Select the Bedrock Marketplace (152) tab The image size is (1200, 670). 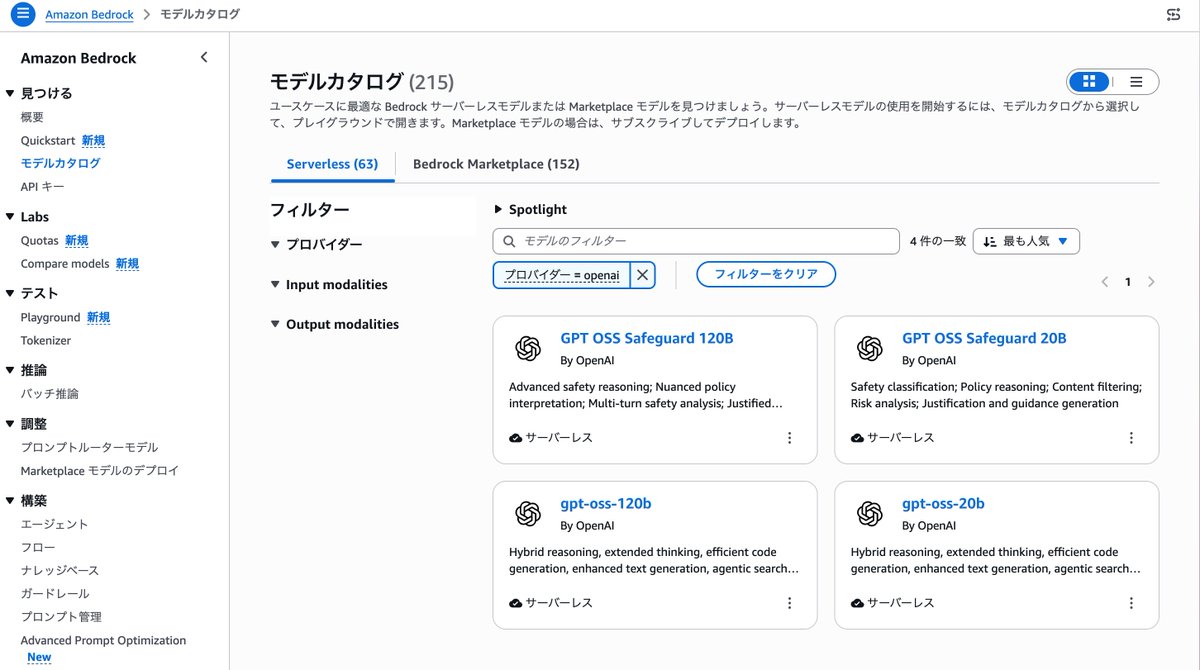point(496,164)
